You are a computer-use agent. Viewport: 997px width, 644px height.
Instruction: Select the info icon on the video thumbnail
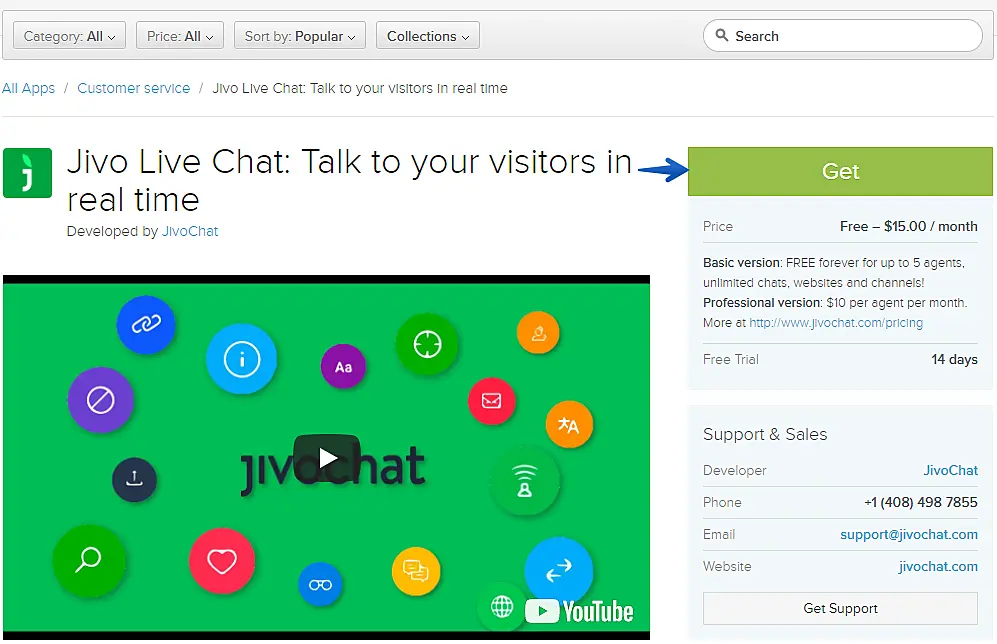(241, 359)
